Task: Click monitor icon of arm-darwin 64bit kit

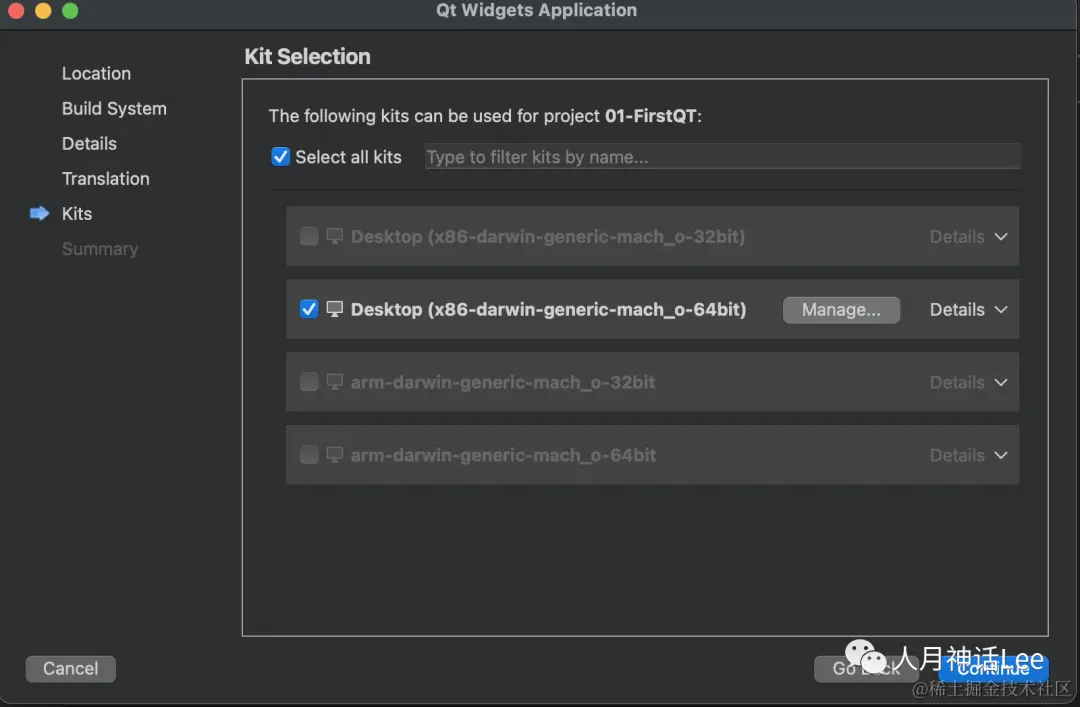Action: click(335, 455)
